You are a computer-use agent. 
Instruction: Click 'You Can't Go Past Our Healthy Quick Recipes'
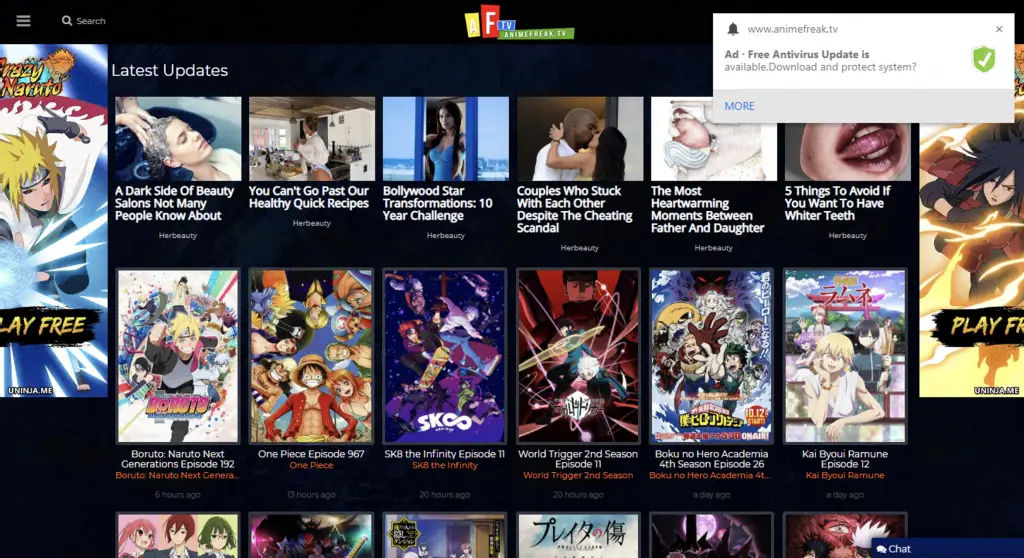[309, 197]
